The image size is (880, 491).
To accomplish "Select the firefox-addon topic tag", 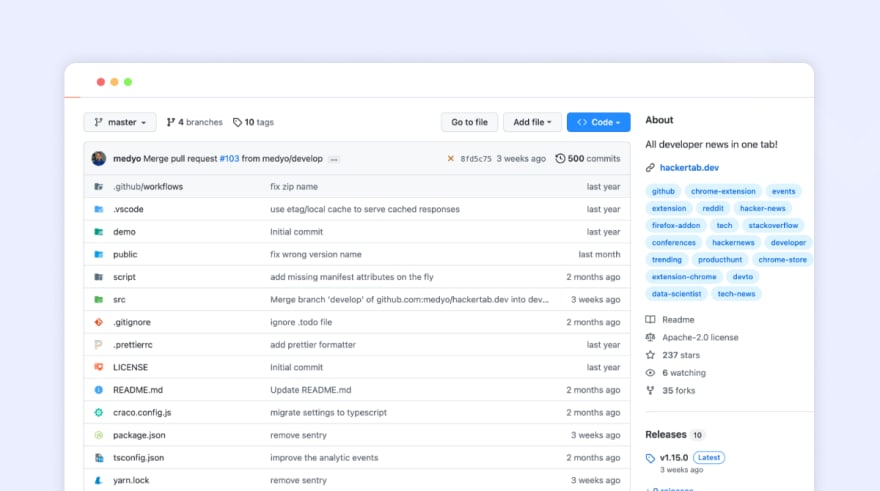I will 676,226.
